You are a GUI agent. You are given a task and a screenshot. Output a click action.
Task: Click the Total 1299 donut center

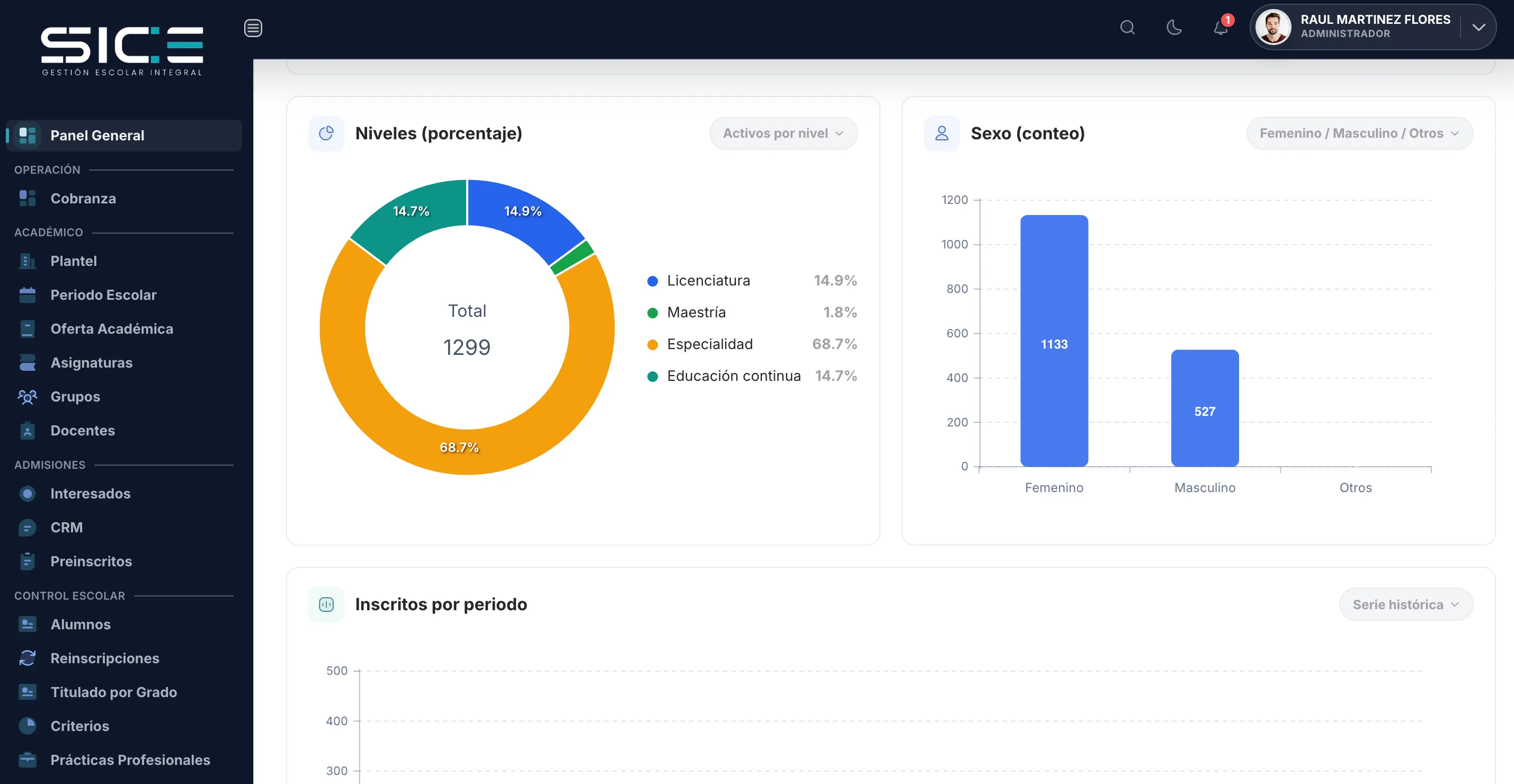pyautogui.click(x=467, y=329)
